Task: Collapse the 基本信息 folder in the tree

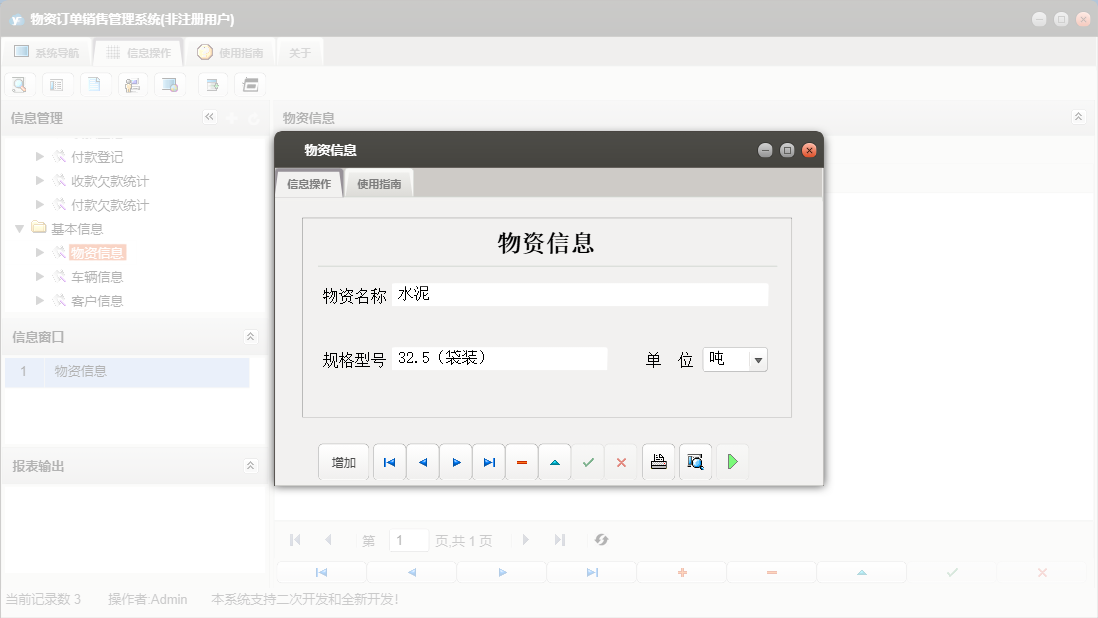Action: coord(19,228)
